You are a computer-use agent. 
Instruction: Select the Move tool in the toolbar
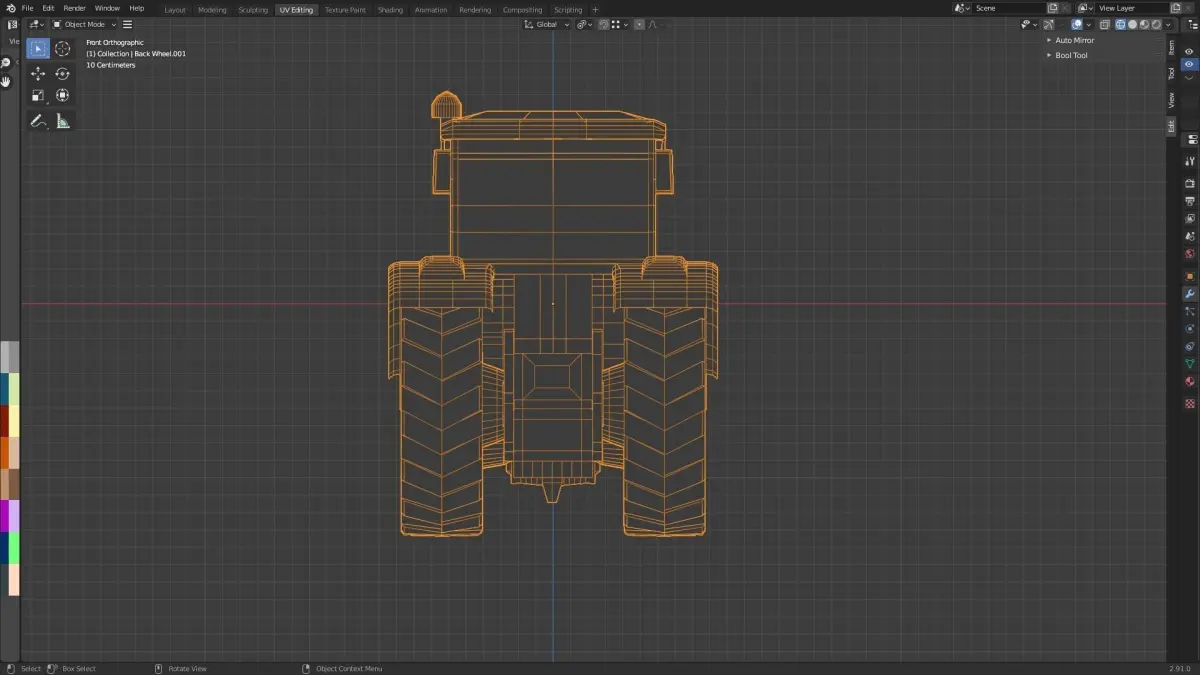point(38,74)
